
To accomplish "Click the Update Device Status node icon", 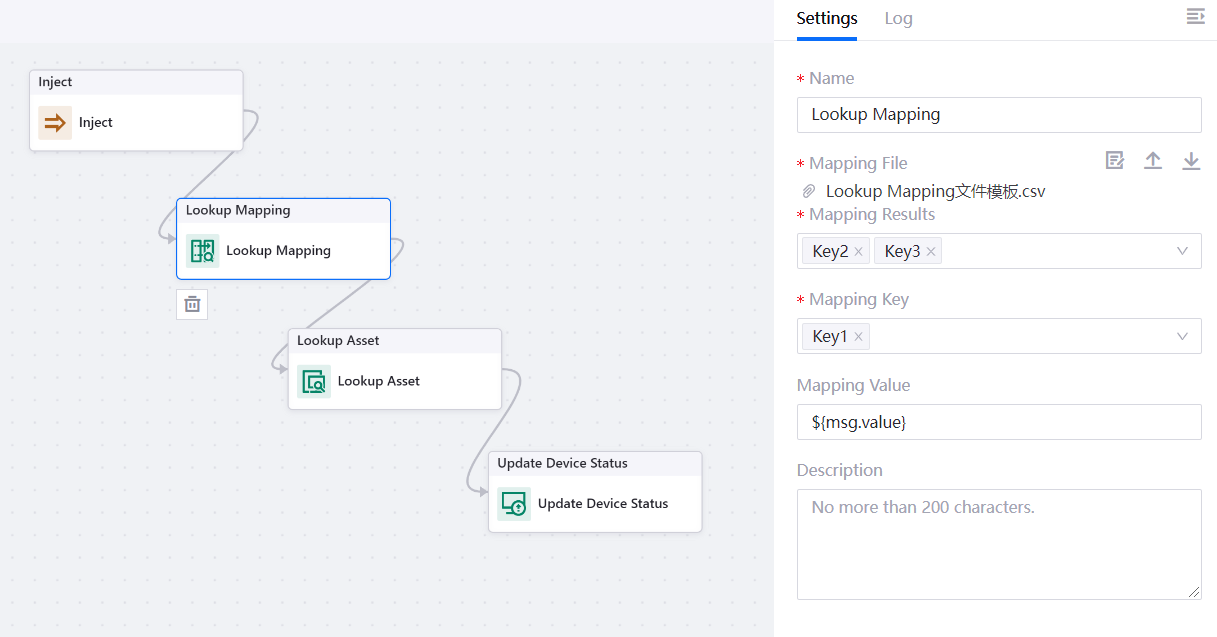I will 514,504.
